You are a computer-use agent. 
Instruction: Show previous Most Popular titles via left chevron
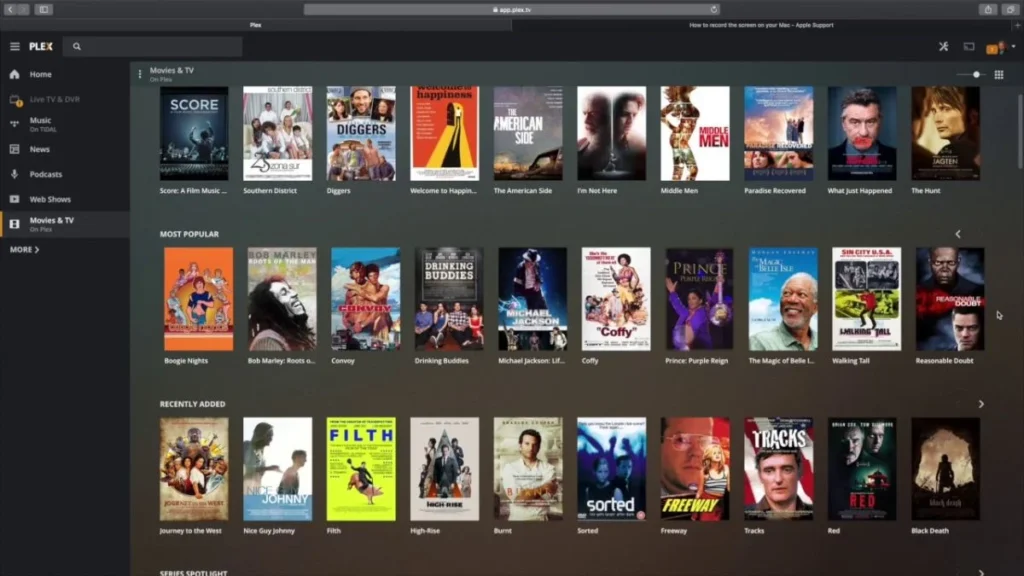click(x=958, y=233)
